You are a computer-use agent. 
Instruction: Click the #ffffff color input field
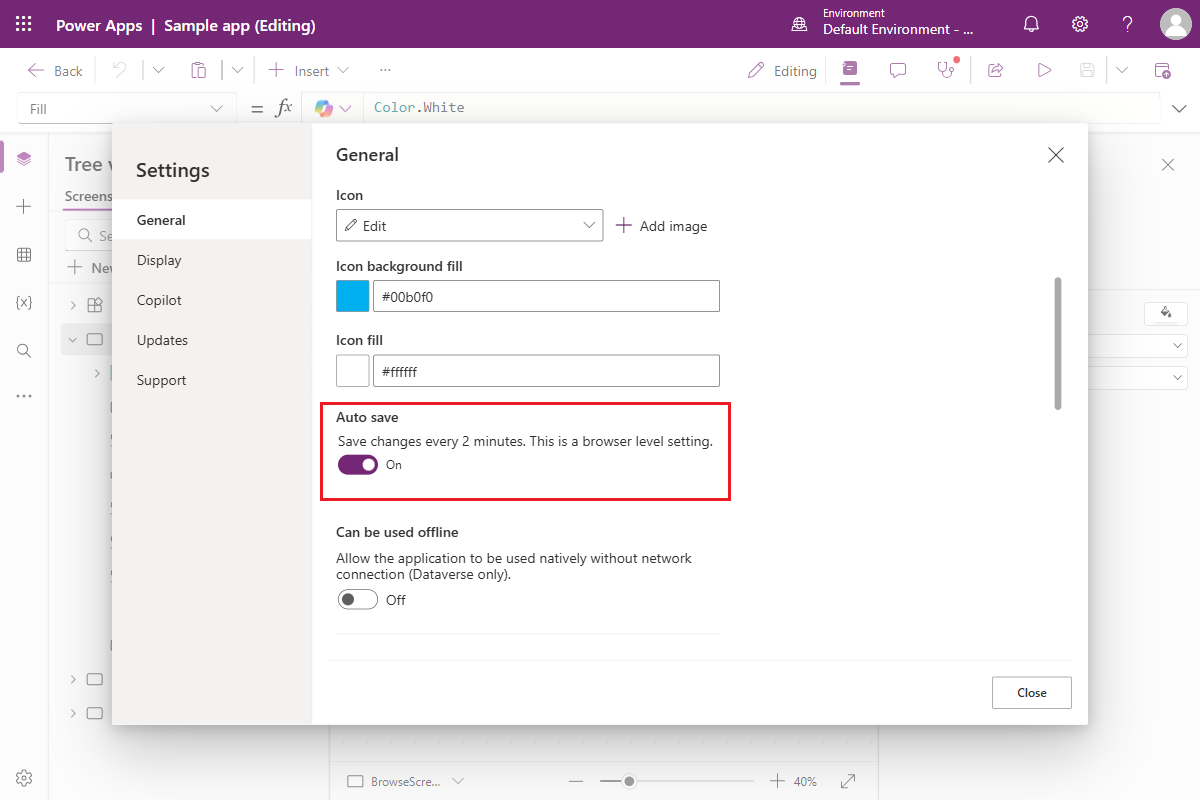pyautogui.click(x=546, y=371)
